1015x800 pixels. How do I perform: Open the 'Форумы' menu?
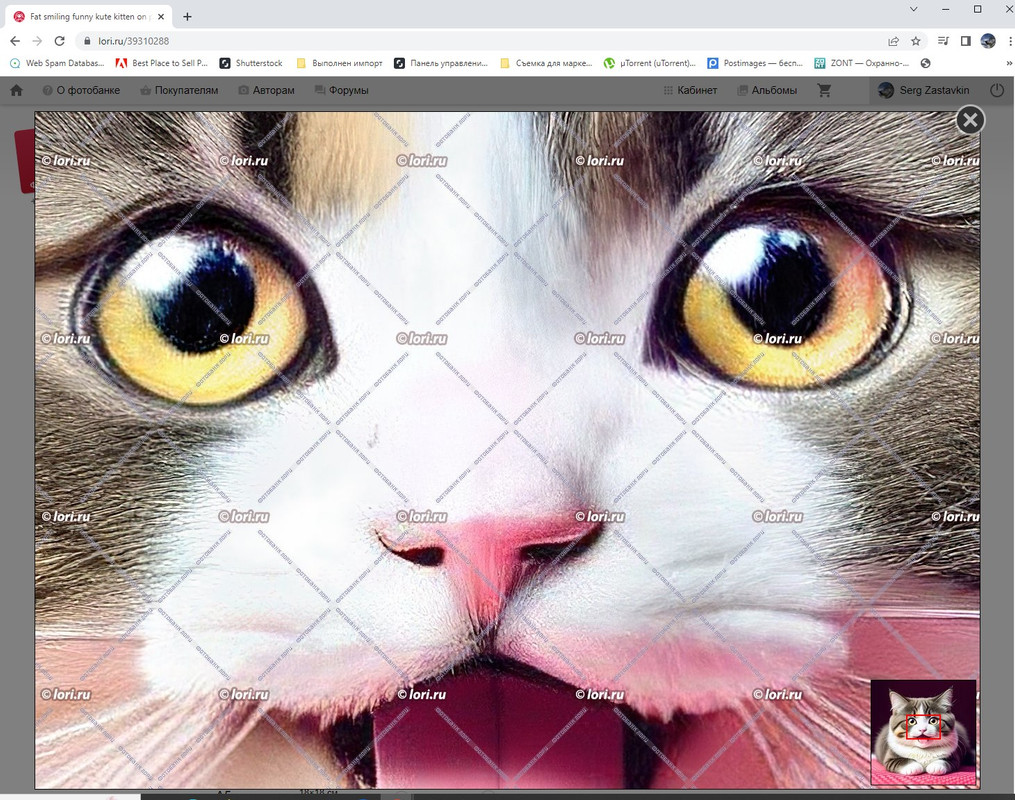tap(341, 91)
